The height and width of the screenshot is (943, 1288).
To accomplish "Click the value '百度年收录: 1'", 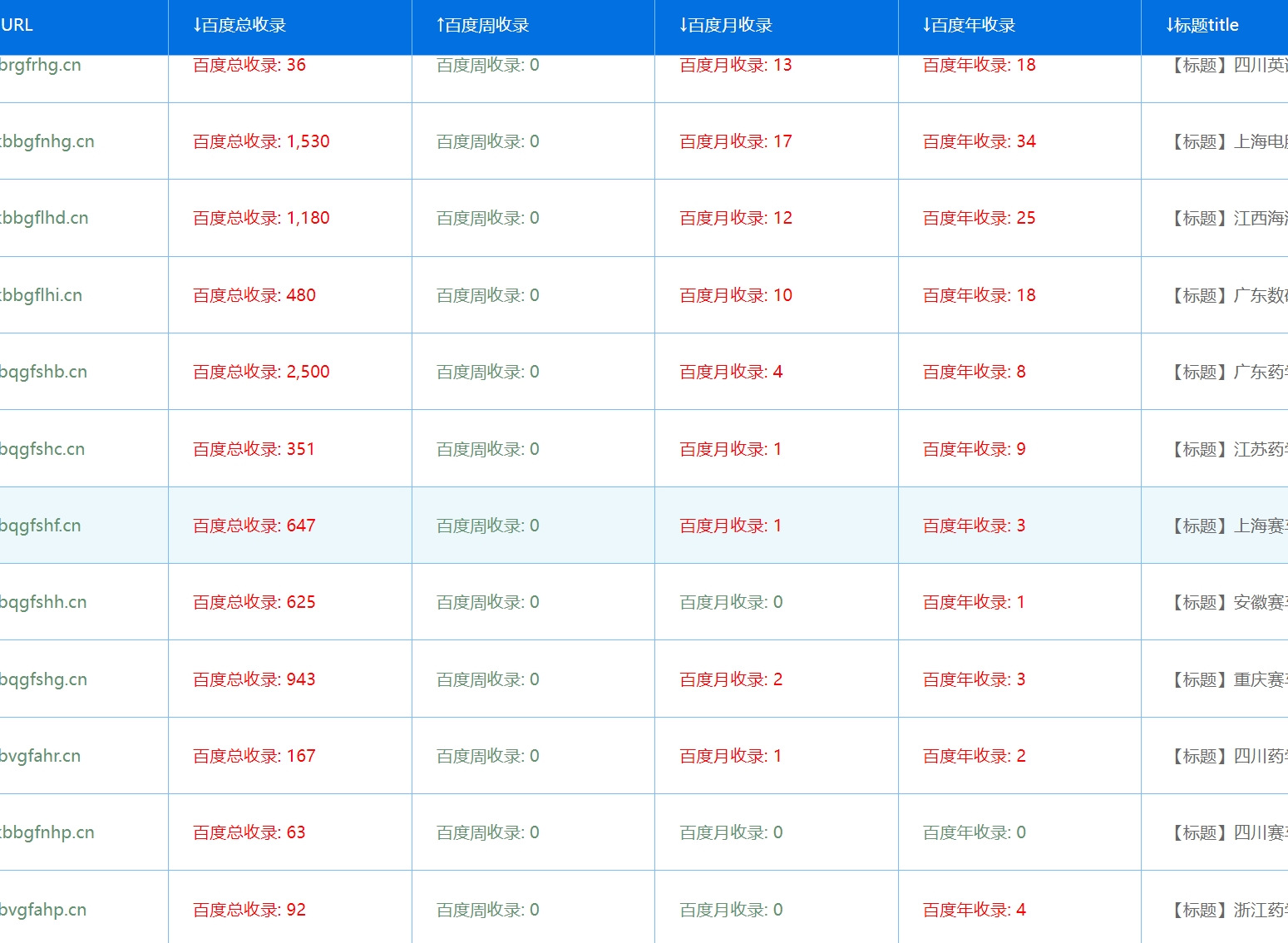I will (x=974, y=602).
